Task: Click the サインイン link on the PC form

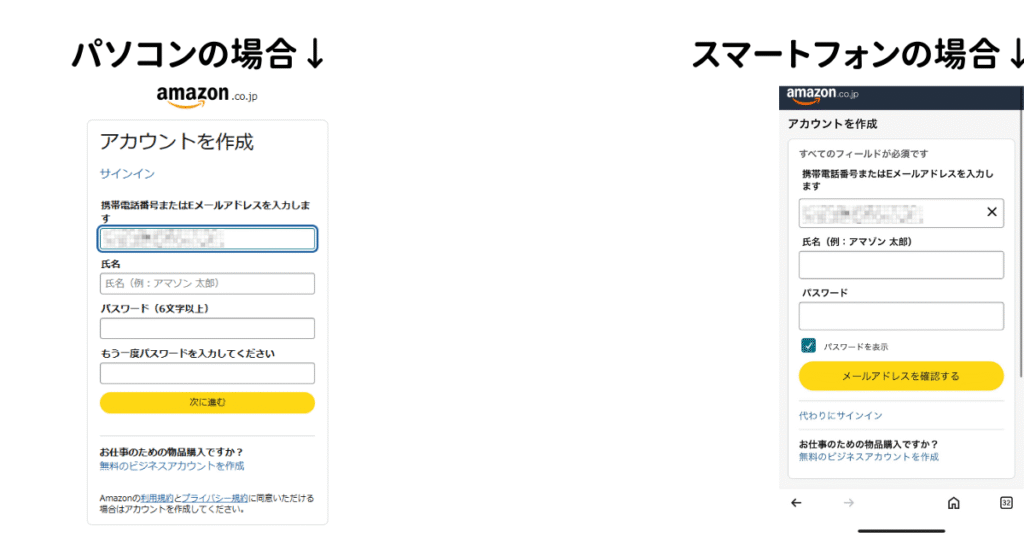Action: click(x=127, y=174)
